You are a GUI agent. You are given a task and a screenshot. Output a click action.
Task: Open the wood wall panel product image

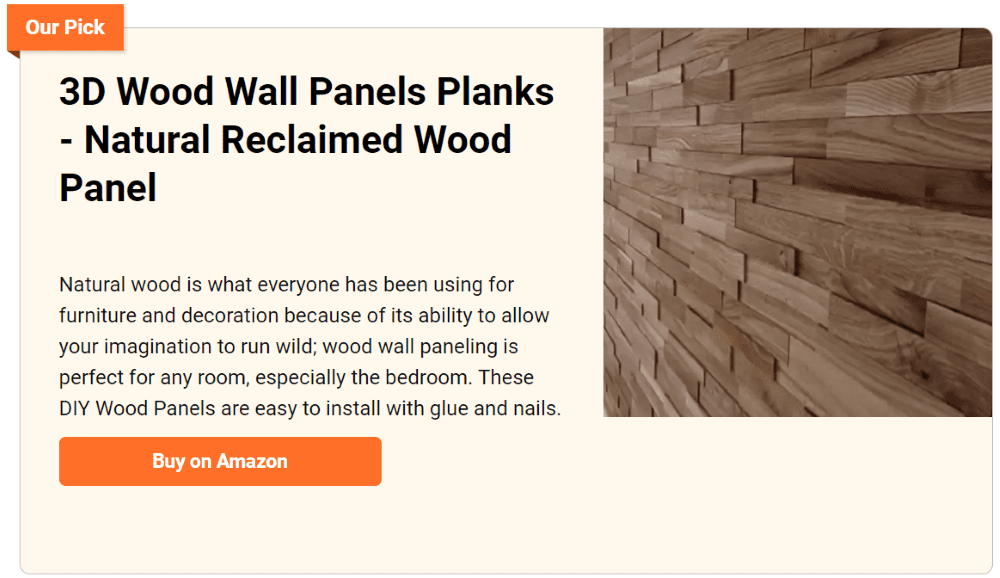(797, 222)
